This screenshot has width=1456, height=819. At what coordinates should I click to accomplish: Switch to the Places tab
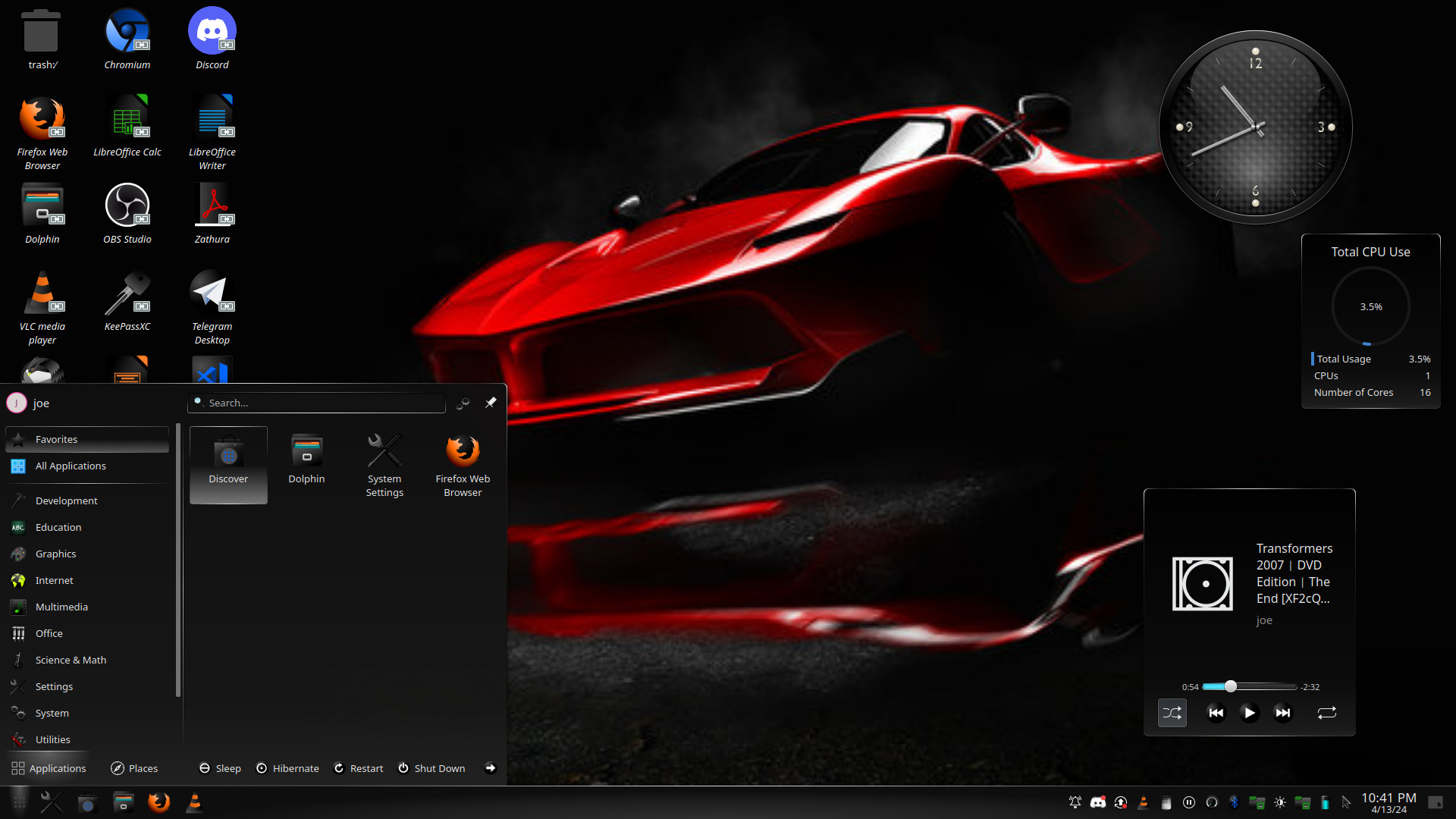(x=134, y=767)
